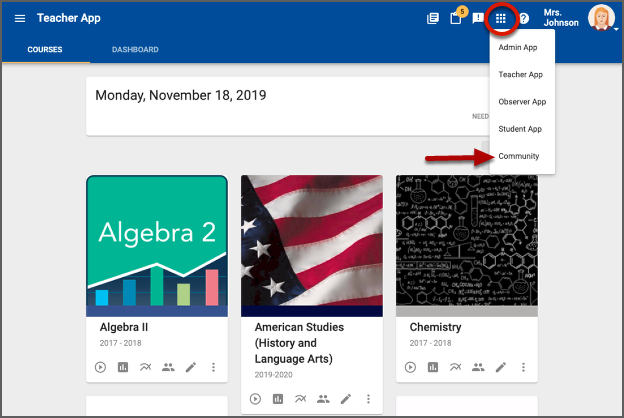Image resolution: width=624 pixels, height=418 pixels.
Task: Open more options menu for Chemistry
Action: tap(523, 367)
